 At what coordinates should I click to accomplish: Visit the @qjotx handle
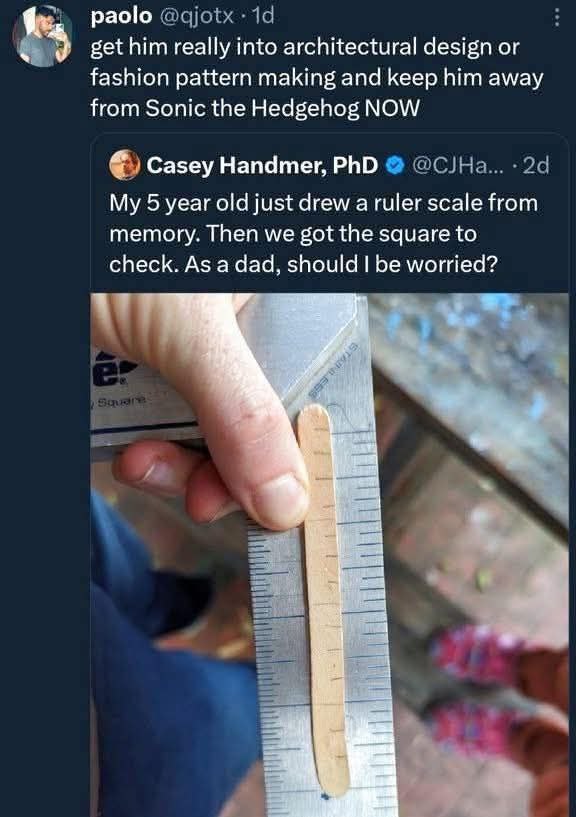(196, 17)
